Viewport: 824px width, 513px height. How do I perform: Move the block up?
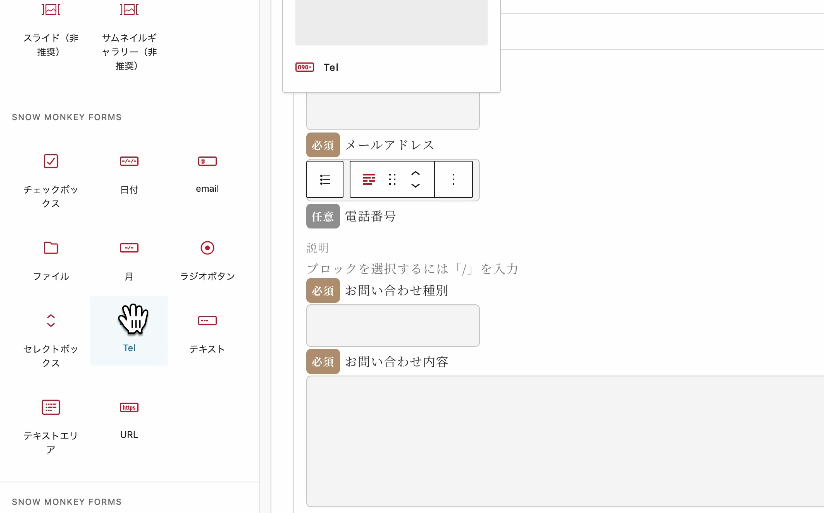click(416, 173)
